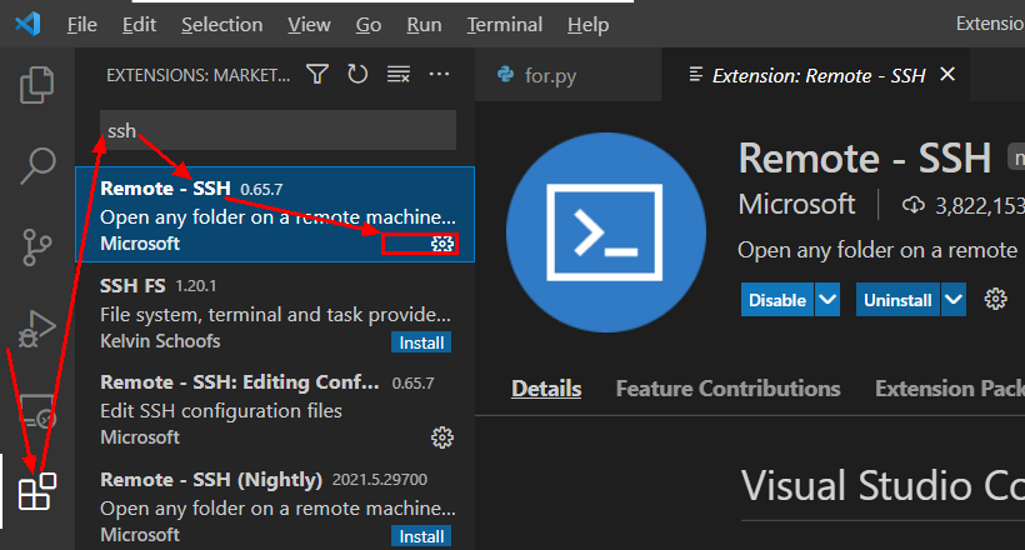Open the Extensions view icon

pyautogui.click(x=37, y=491)
